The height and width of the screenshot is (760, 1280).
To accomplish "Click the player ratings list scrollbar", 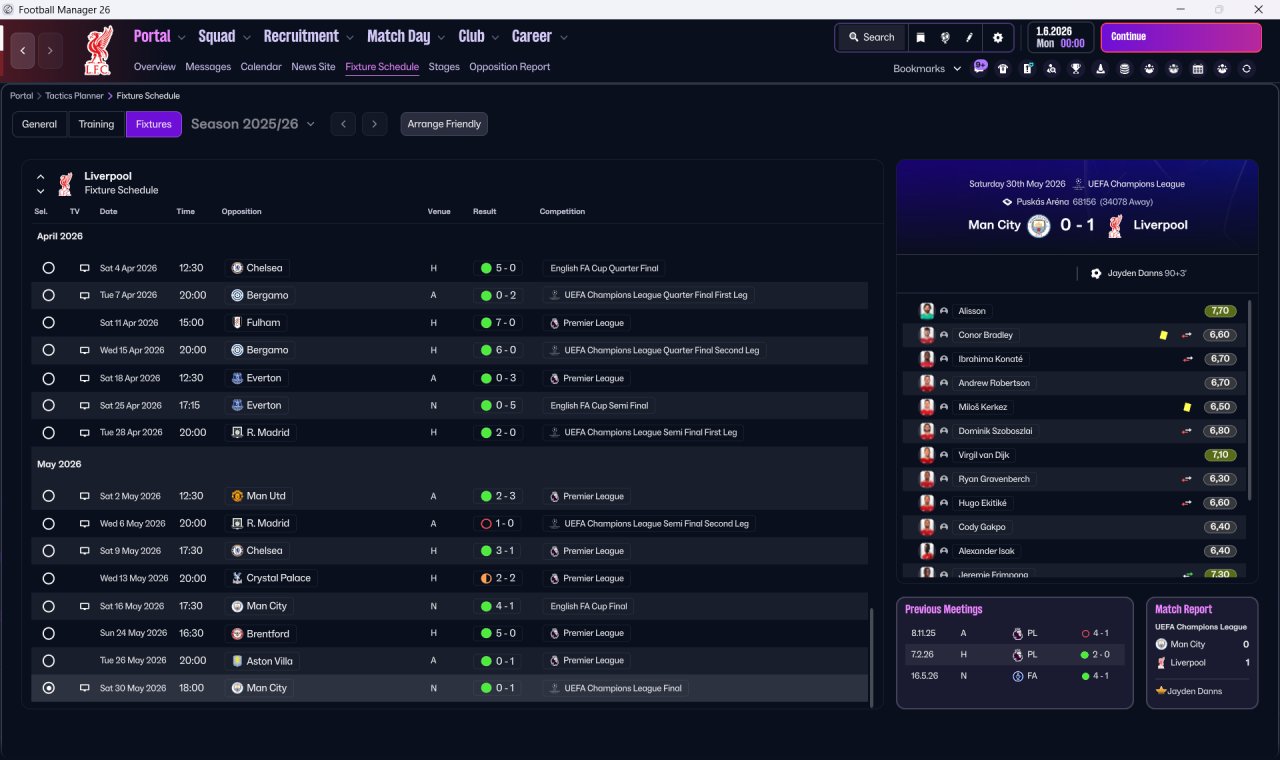I will click(x=1250, y=400).
